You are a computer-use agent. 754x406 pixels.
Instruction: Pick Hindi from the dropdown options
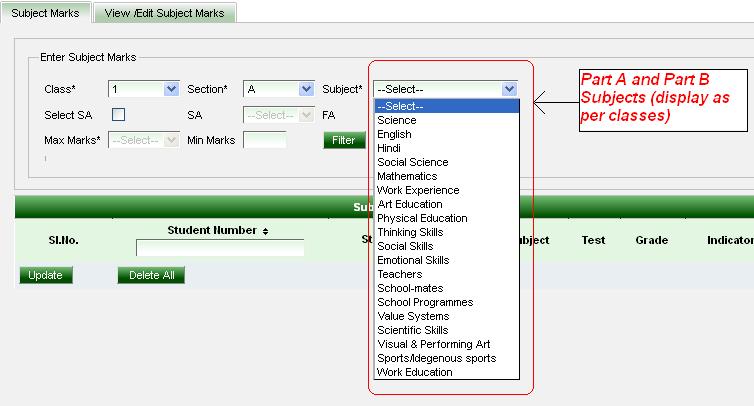click(x=391, y=148)
